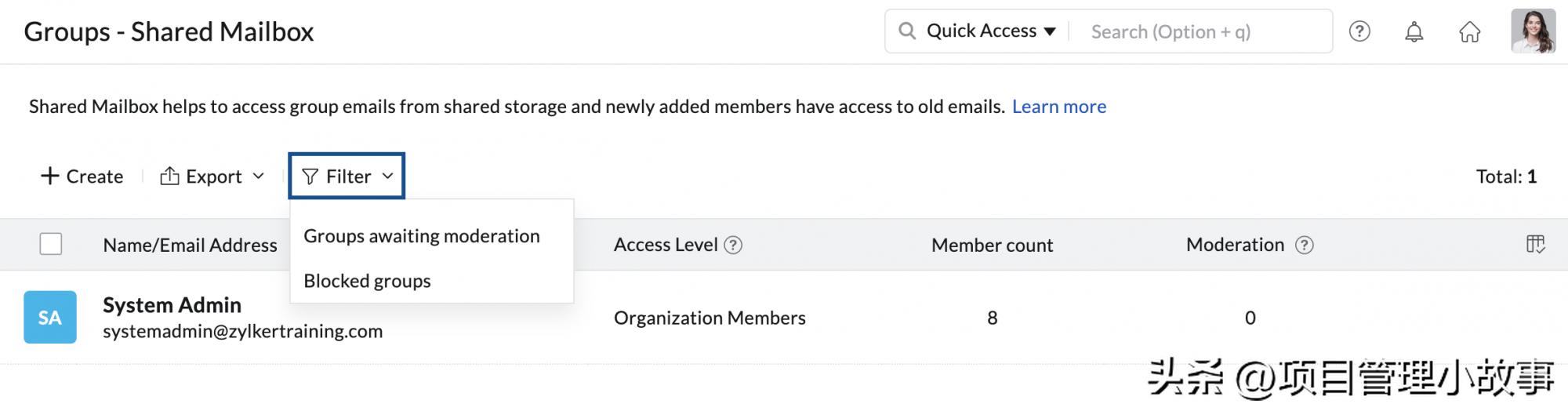The height and width of the screenshot is (411, 1568).
Task: Open the user profile avatar
Action: [x=1533, y=31]
